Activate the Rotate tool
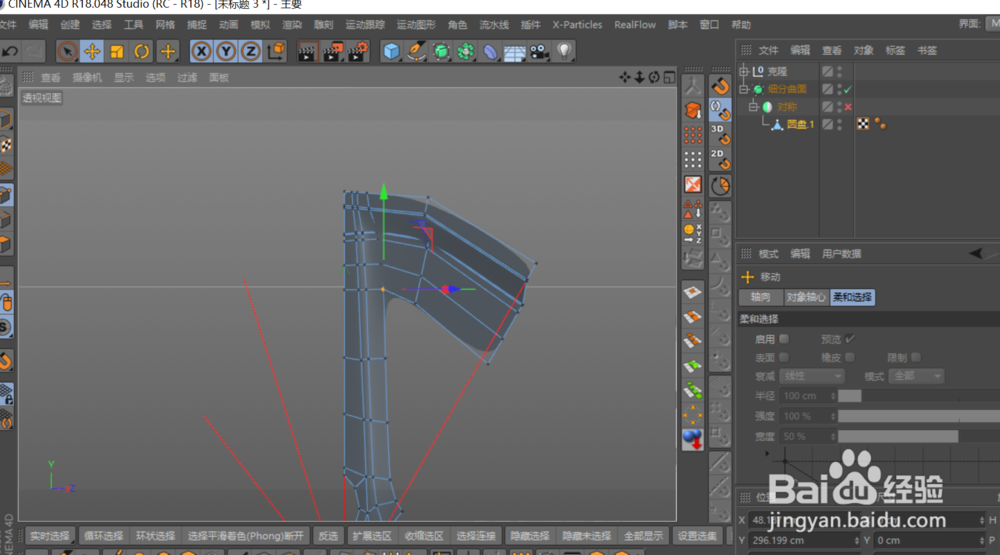 [142, 52]
